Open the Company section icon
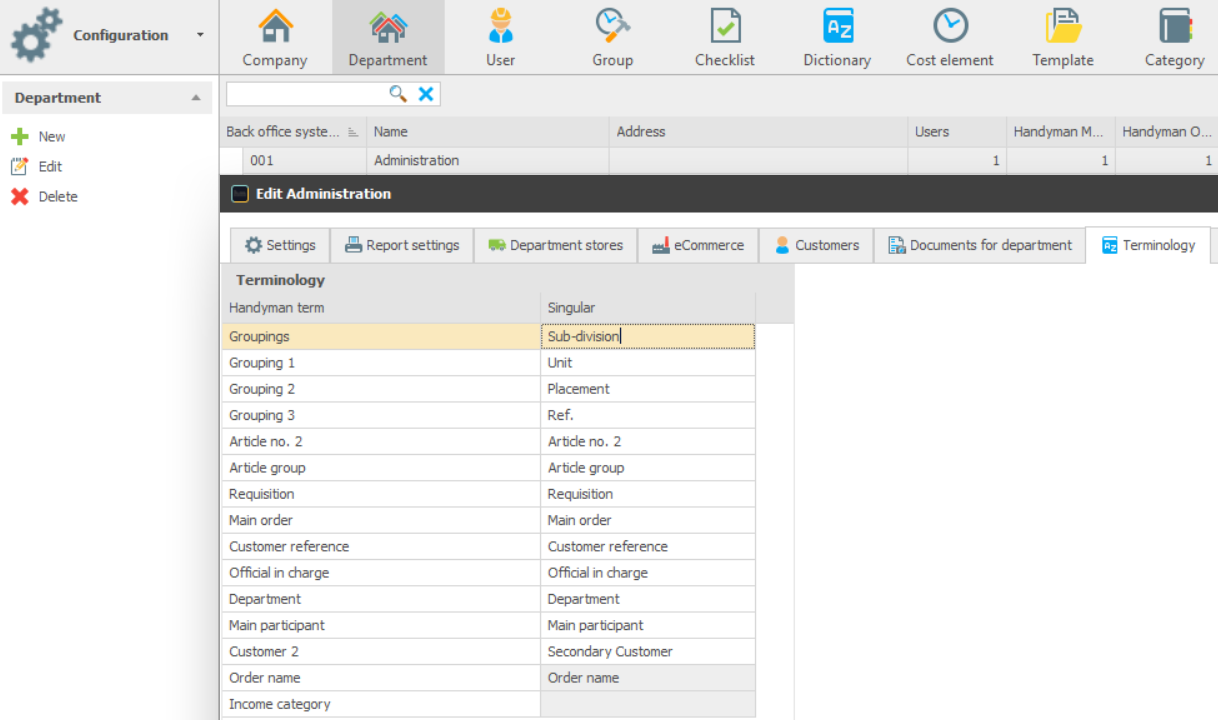Image resolution: width=1218 pixels, height=720 pixels. pos(275,26)
